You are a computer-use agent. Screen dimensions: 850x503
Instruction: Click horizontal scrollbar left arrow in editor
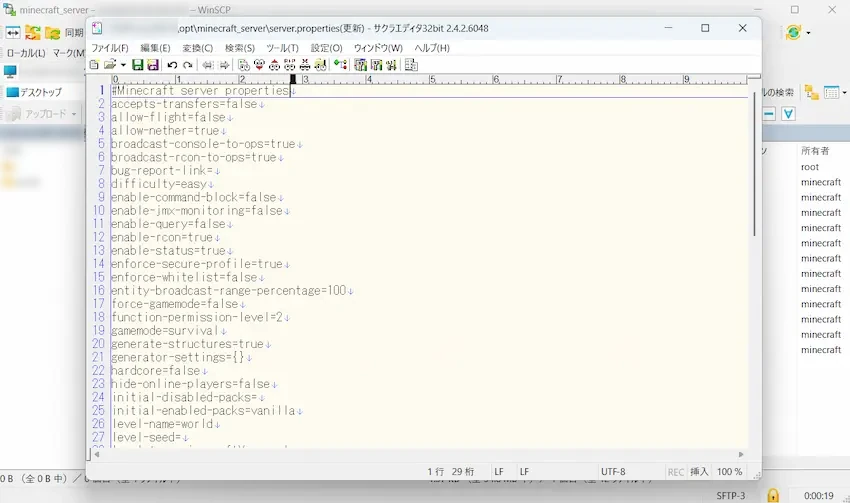pyautogui.click(x=97, y=454)
